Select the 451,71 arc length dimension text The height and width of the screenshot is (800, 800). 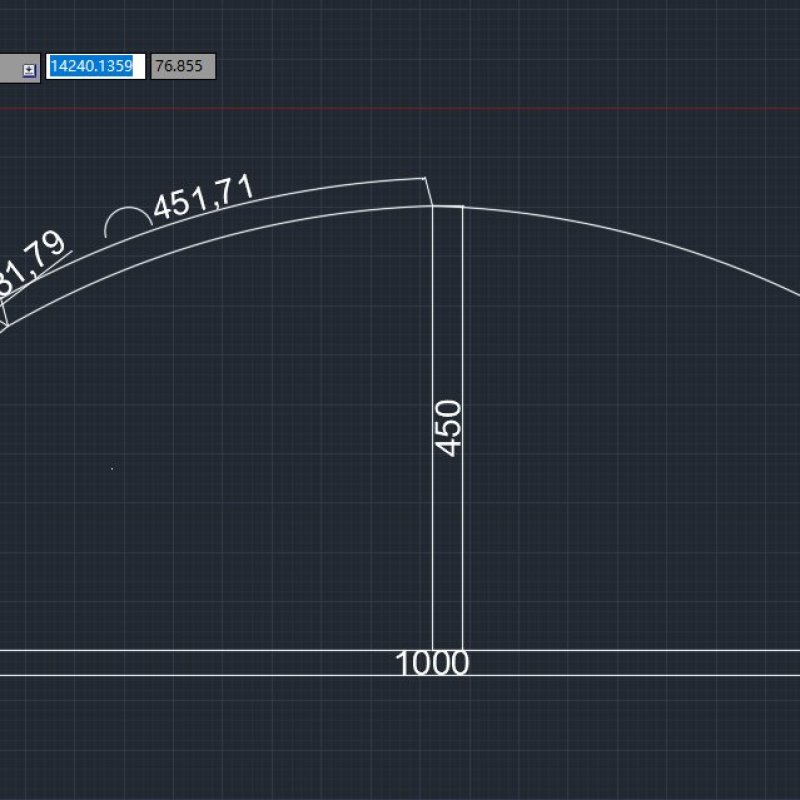point(204,197)
